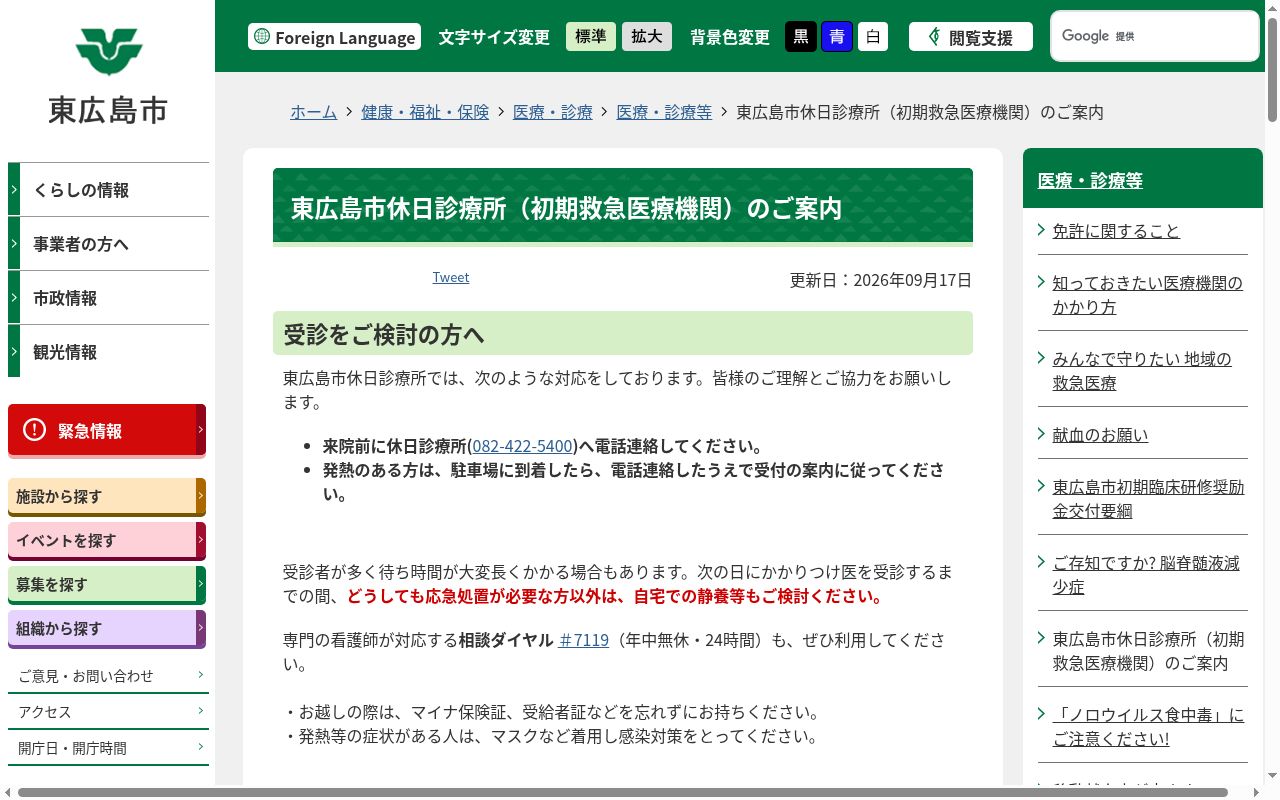The image size is (1280, 800).
Task: Open the 市政情報 menu
Action: 108,298
